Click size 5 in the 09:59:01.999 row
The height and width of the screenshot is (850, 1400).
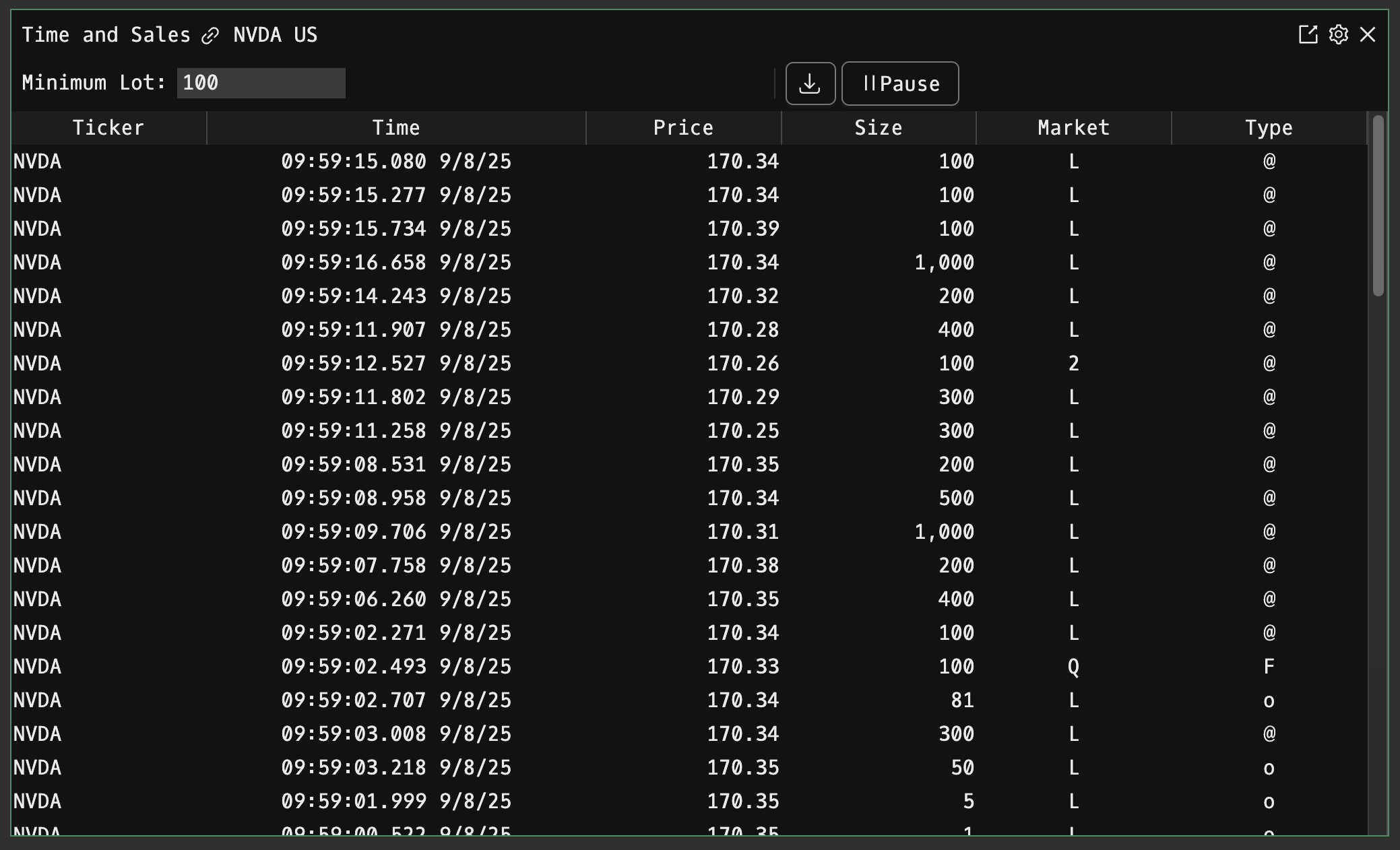click(x=969, y=802)
